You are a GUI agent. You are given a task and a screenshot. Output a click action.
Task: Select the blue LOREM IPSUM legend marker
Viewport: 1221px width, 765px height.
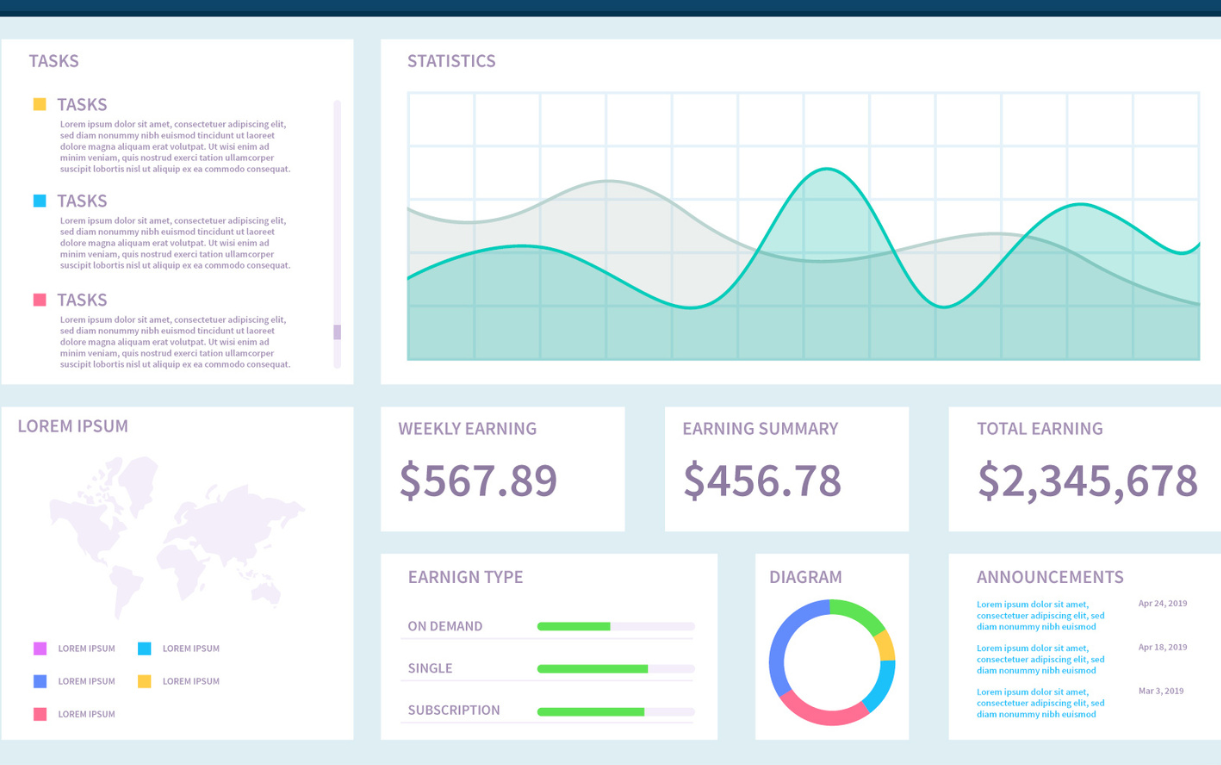click(x=38, y=681)
